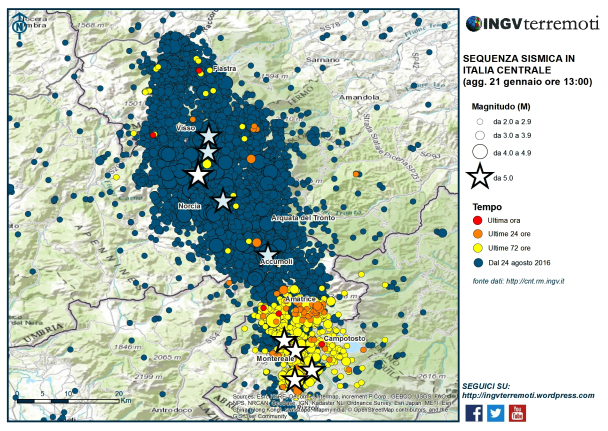This screenshot has height=431, width=608.
Task: Click the 4.0 a 4.9 legend circle
Action: point(480,152)
